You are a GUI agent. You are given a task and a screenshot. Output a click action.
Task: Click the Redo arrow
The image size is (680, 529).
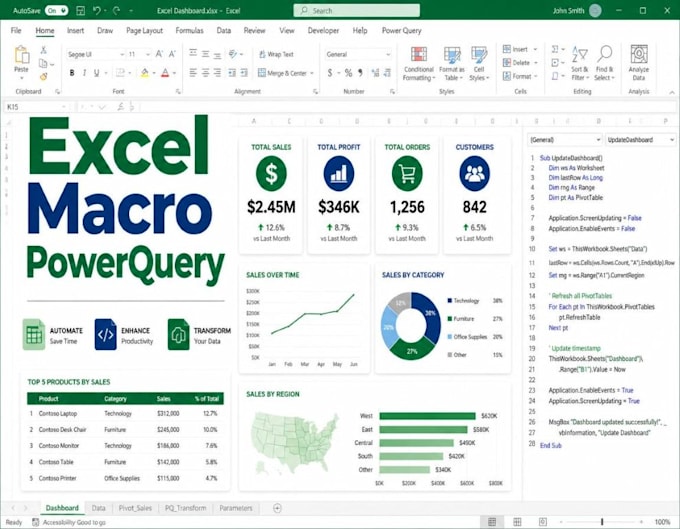click(116, 10)
